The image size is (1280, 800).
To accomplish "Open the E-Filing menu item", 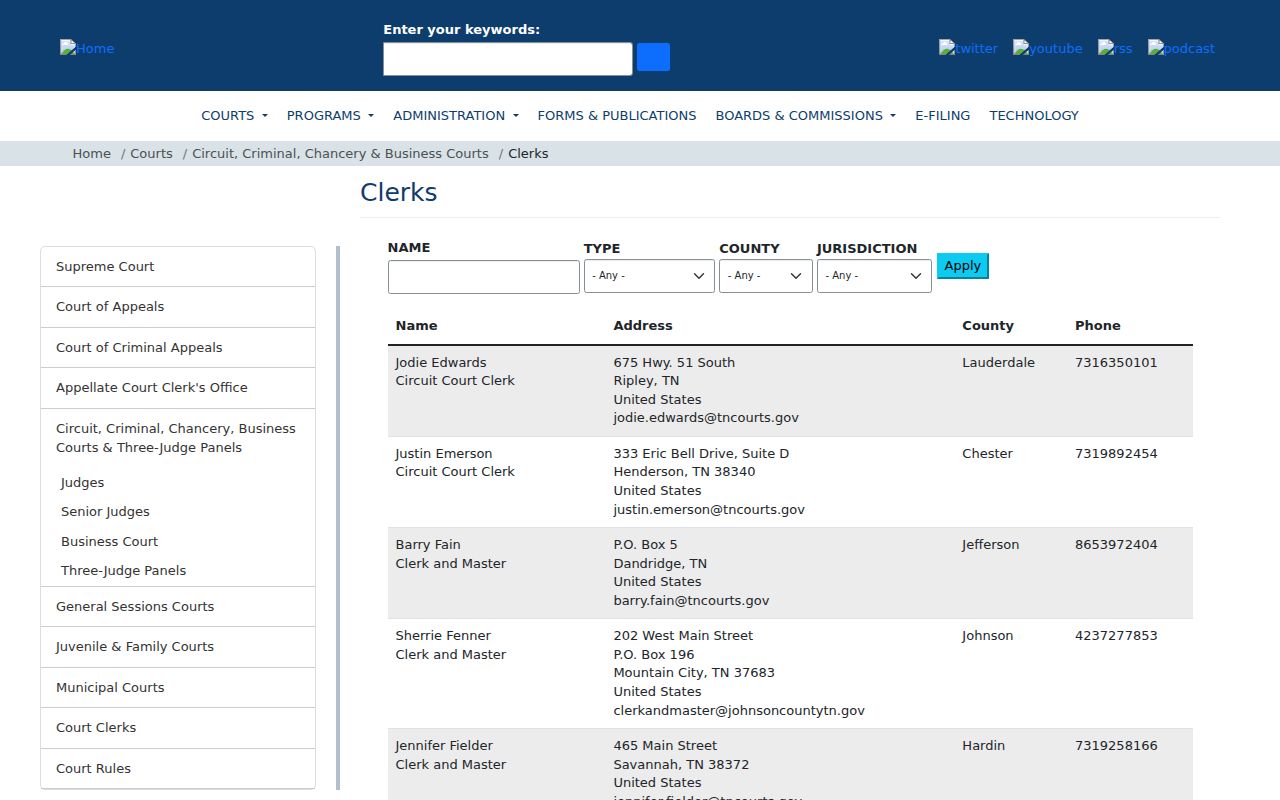I will tap(943, 115).
